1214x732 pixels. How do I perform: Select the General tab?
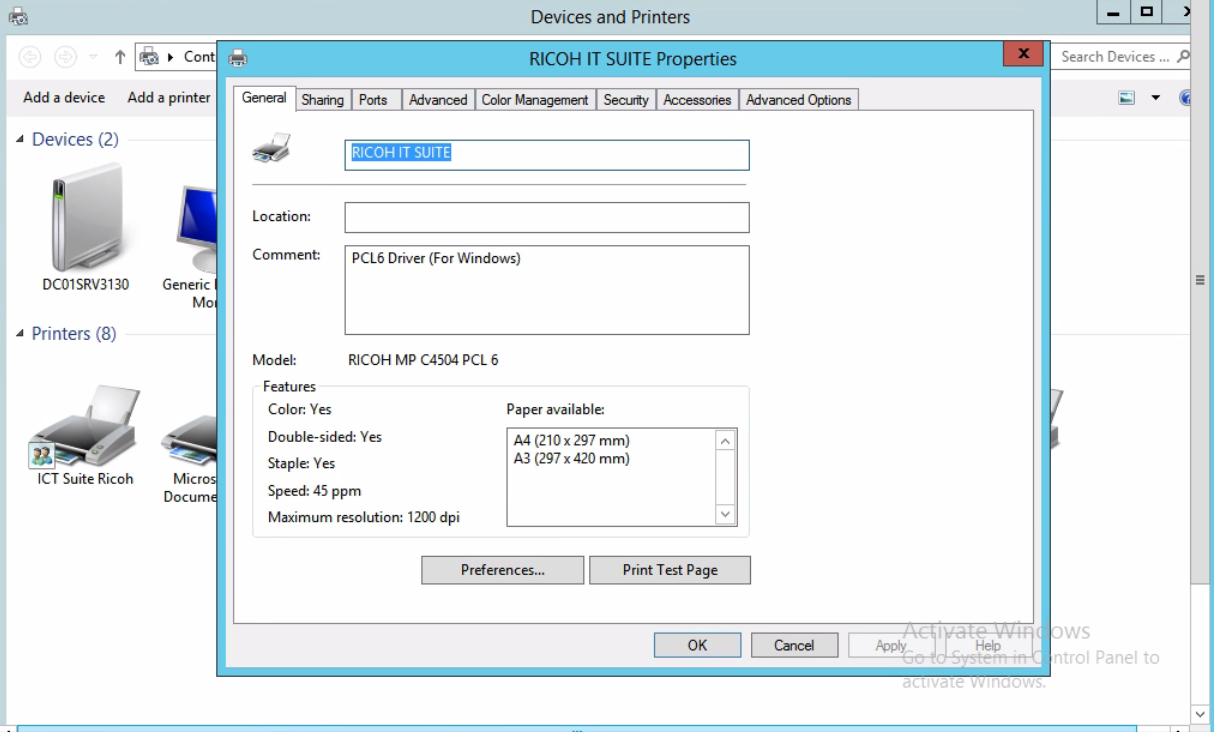coord(264,98)
